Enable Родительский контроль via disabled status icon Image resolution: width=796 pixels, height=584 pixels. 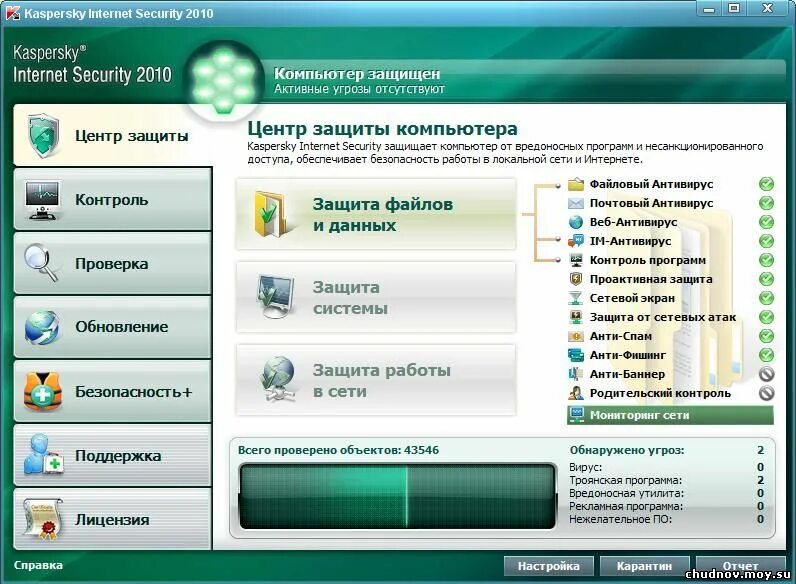click(x=767, y=393)
